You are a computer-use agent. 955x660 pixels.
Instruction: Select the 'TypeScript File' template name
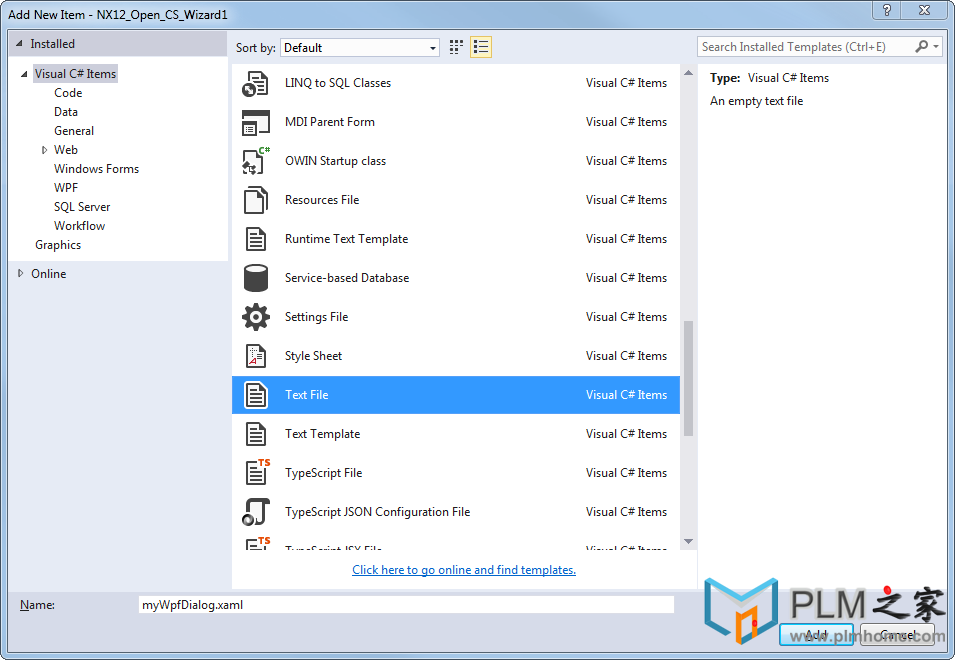tap(323, 472)
